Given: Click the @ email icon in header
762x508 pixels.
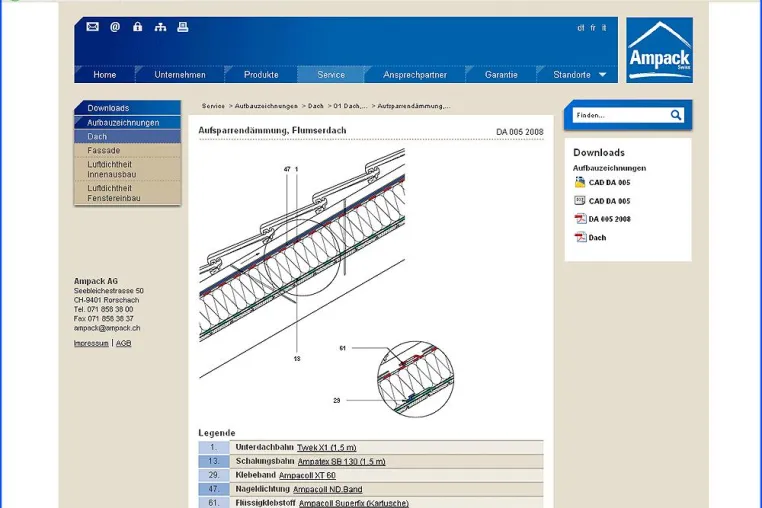Looking at the screenshot, I should coord(115,27).
